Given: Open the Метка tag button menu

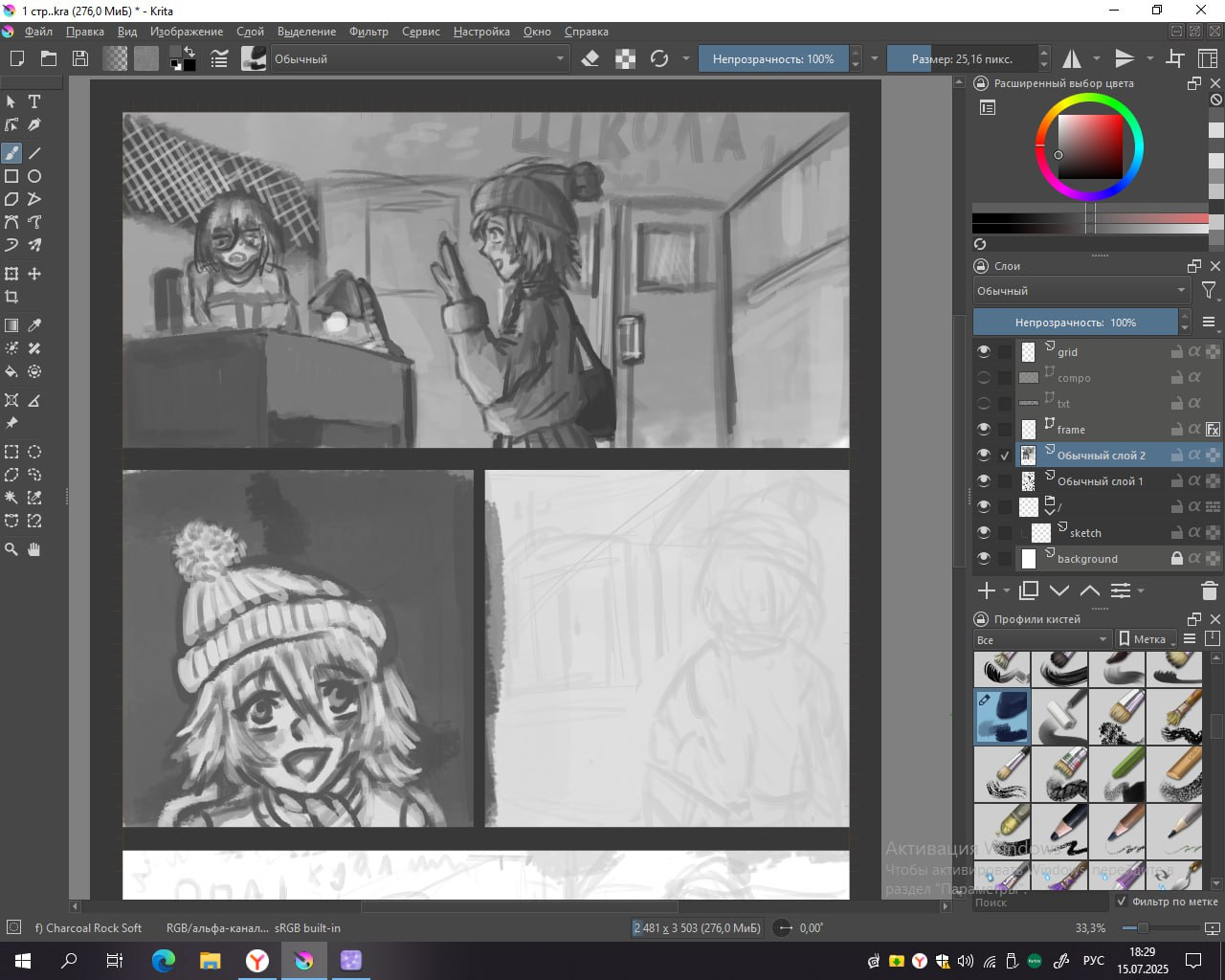Looking at the screenshot, I should click(1145, 639).
